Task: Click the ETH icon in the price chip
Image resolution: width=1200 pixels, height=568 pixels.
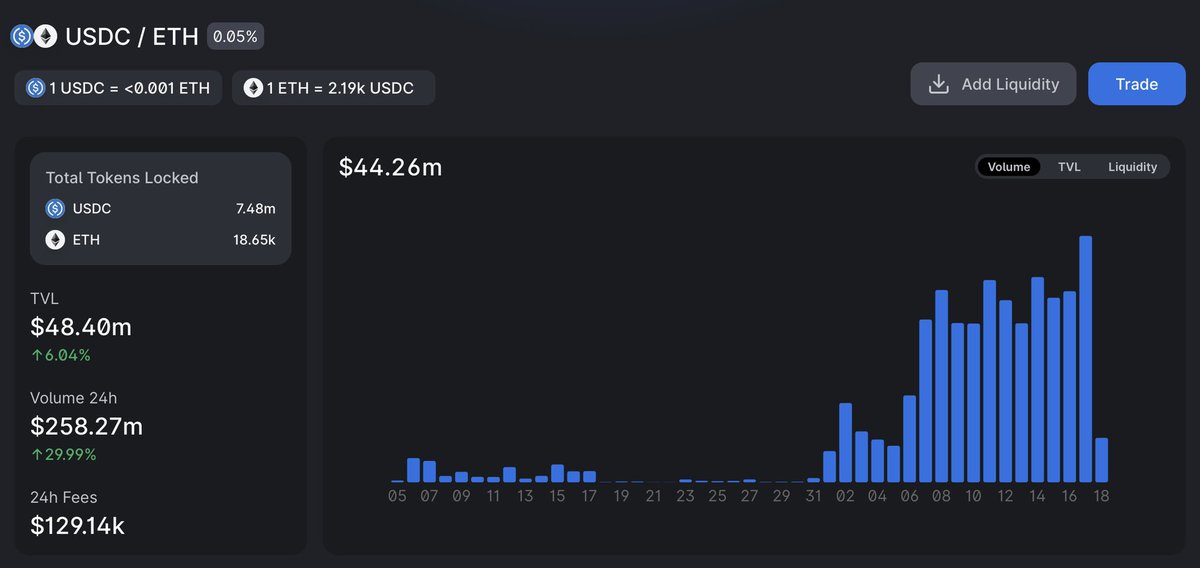Action: point(253,87)
